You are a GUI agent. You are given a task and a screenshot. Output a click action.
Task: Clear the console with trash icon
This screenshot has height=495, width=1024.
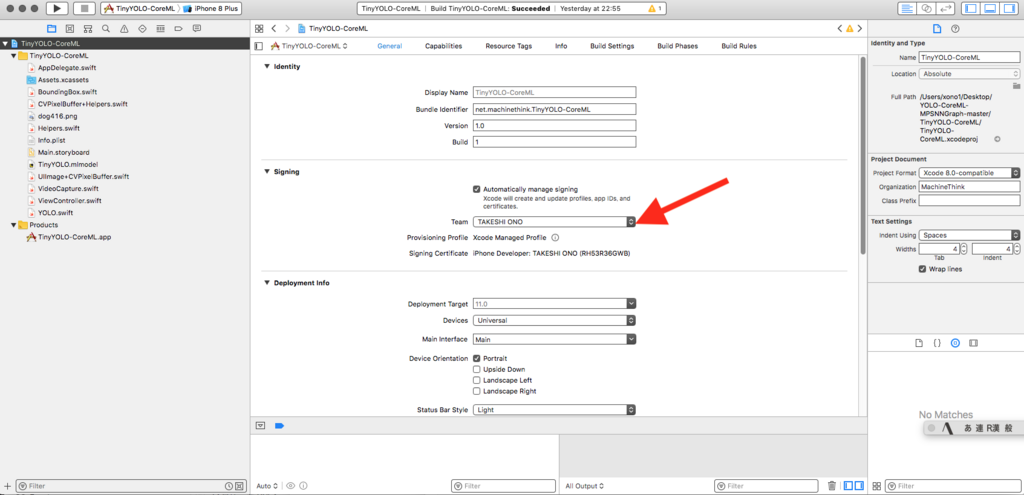(x=831, y=486)
